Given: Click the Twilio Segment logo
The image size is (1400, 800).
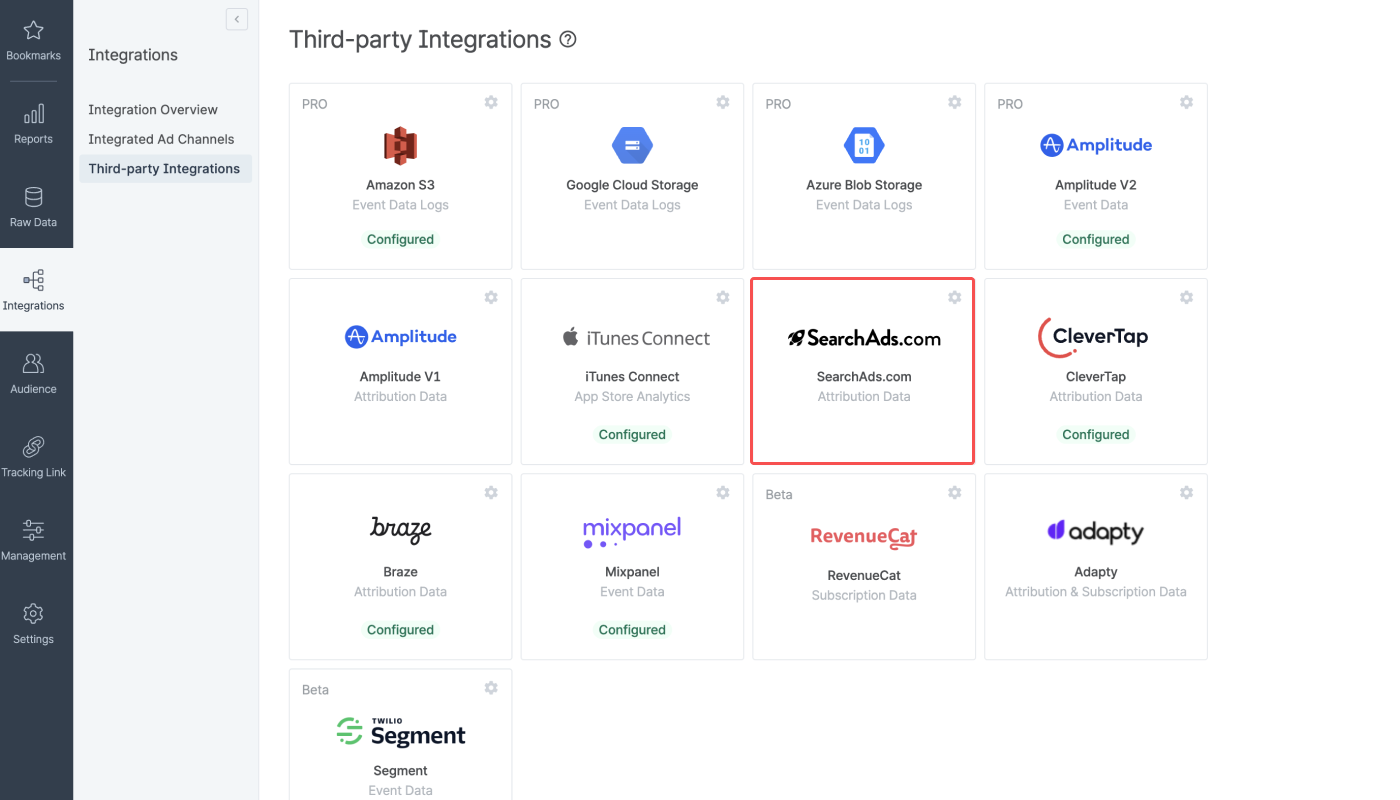Looking at the screenshot, I should click(x=401, y=732).
